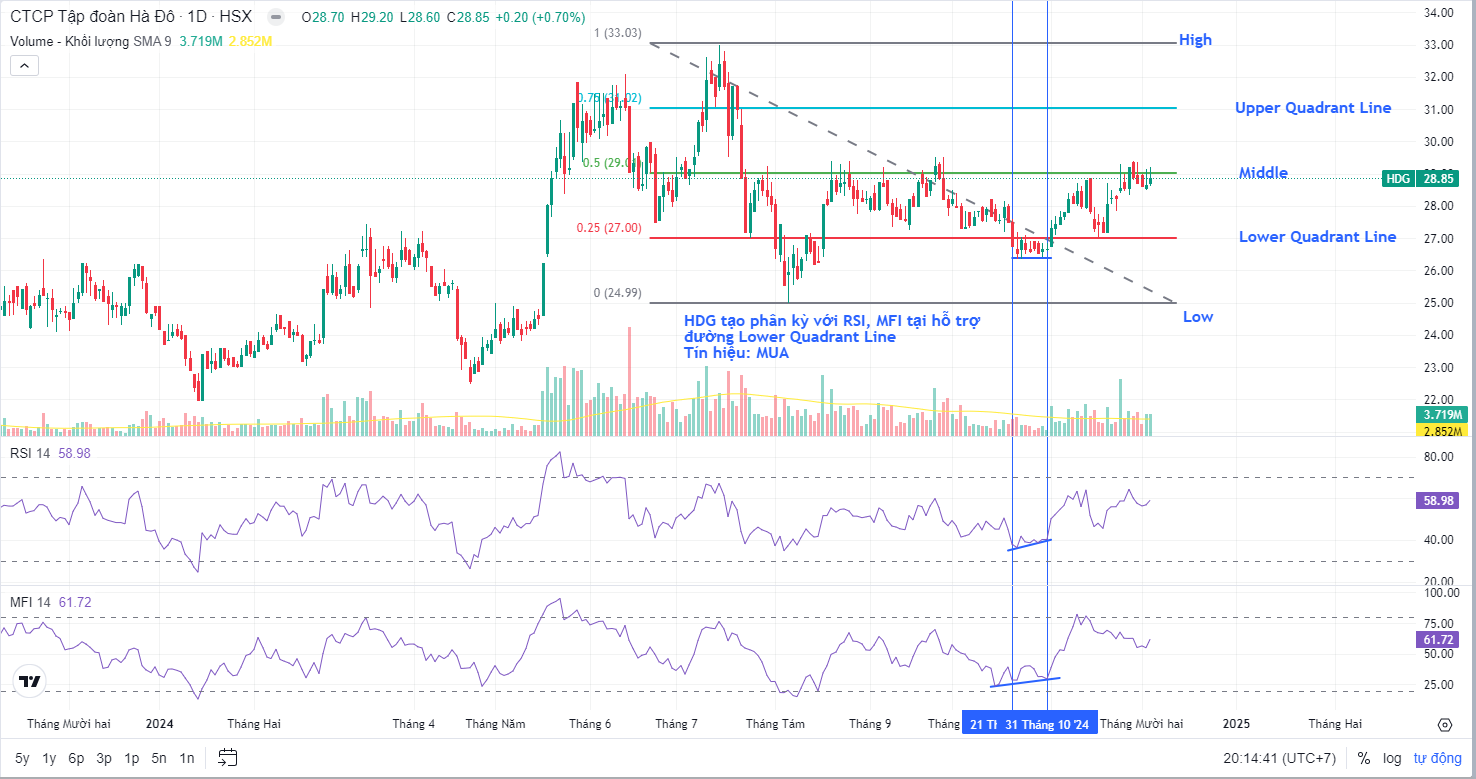The height and width of the screenshot is (779, 1476).
Task: Click the '2024' time axis label
Action: point(159,724)
